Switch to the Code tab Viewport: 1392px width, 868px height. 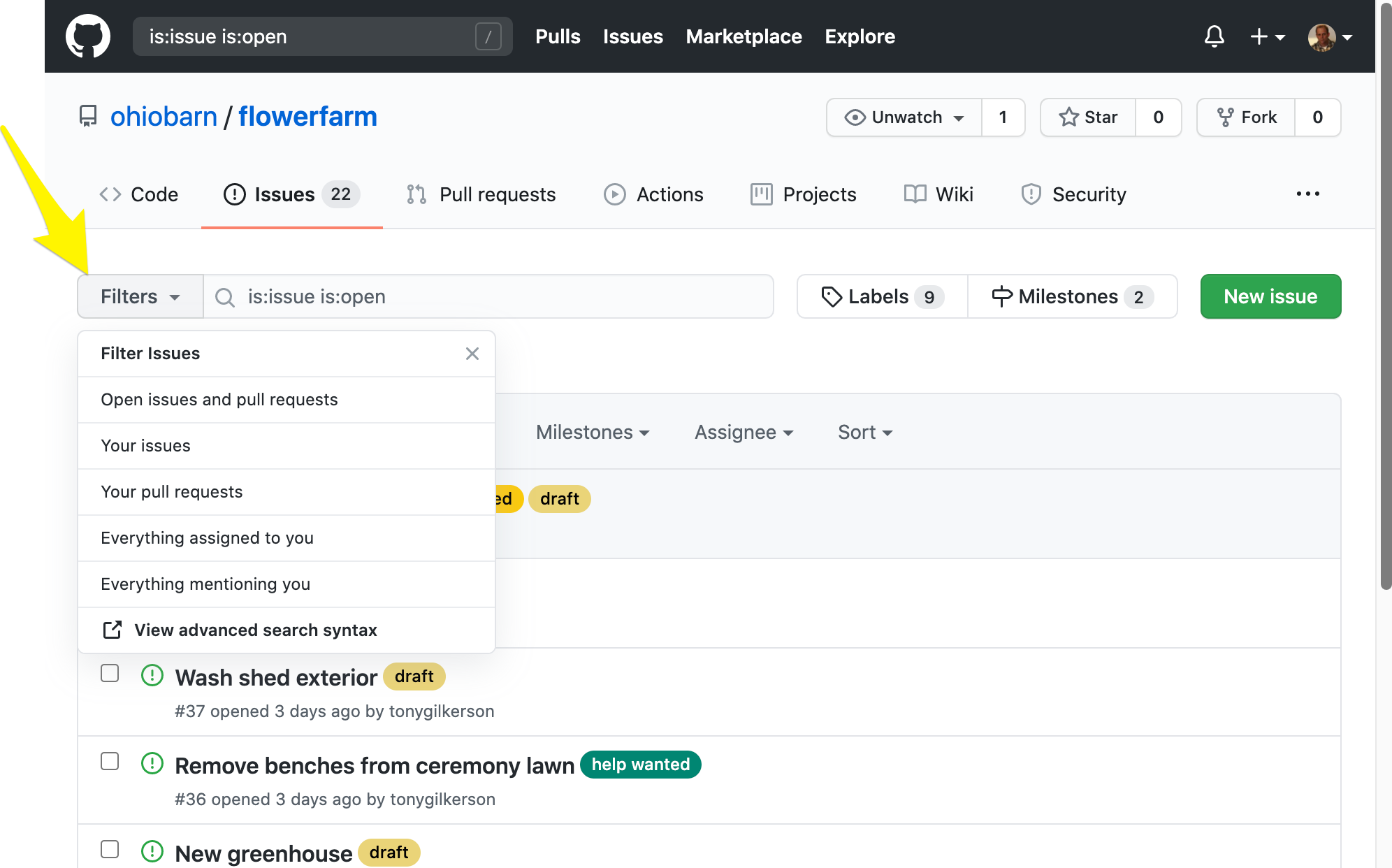point(139,194)
